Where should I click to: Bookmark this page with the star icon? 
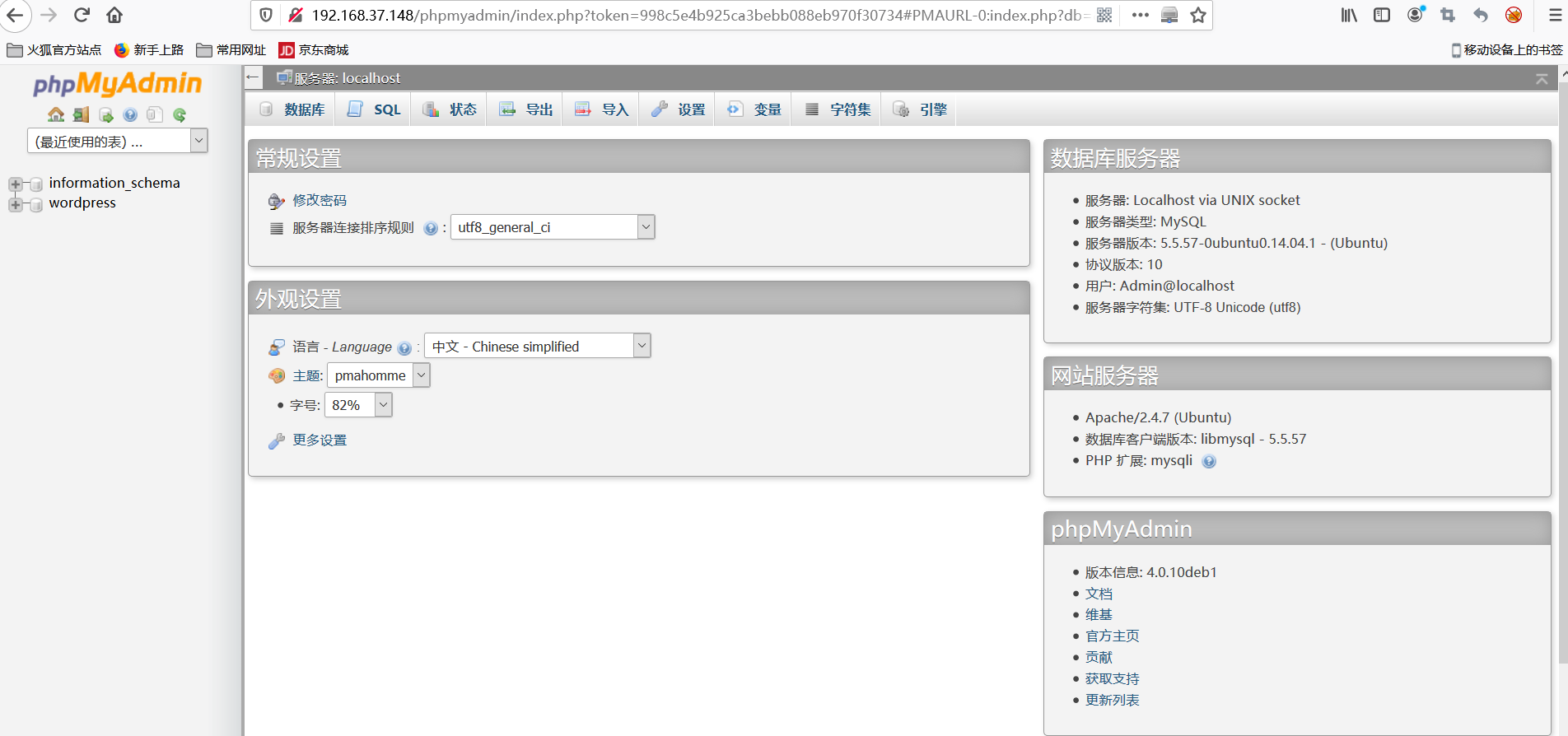point(1198,15)
